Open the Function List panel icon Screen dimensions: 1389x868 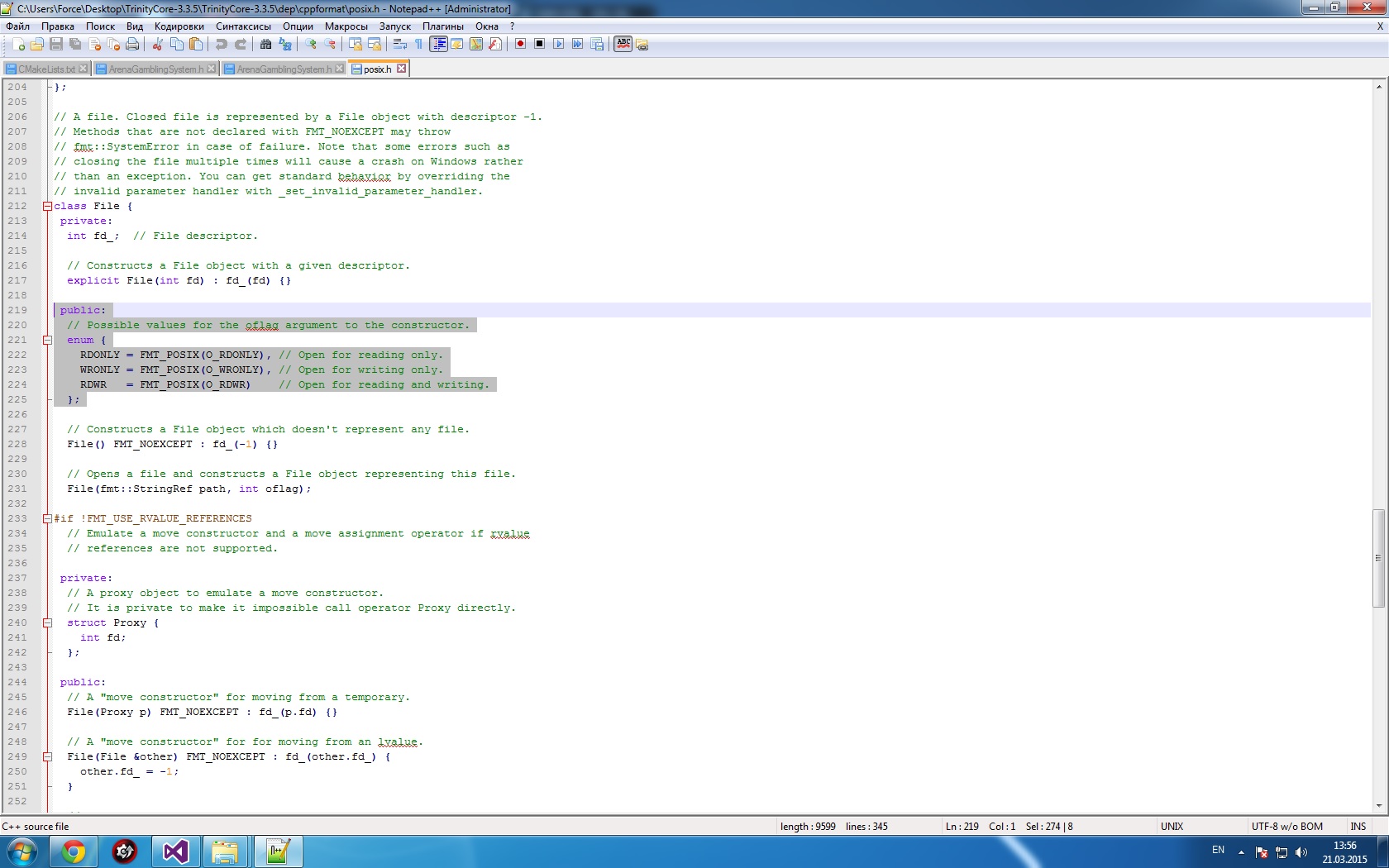point(494,45)
